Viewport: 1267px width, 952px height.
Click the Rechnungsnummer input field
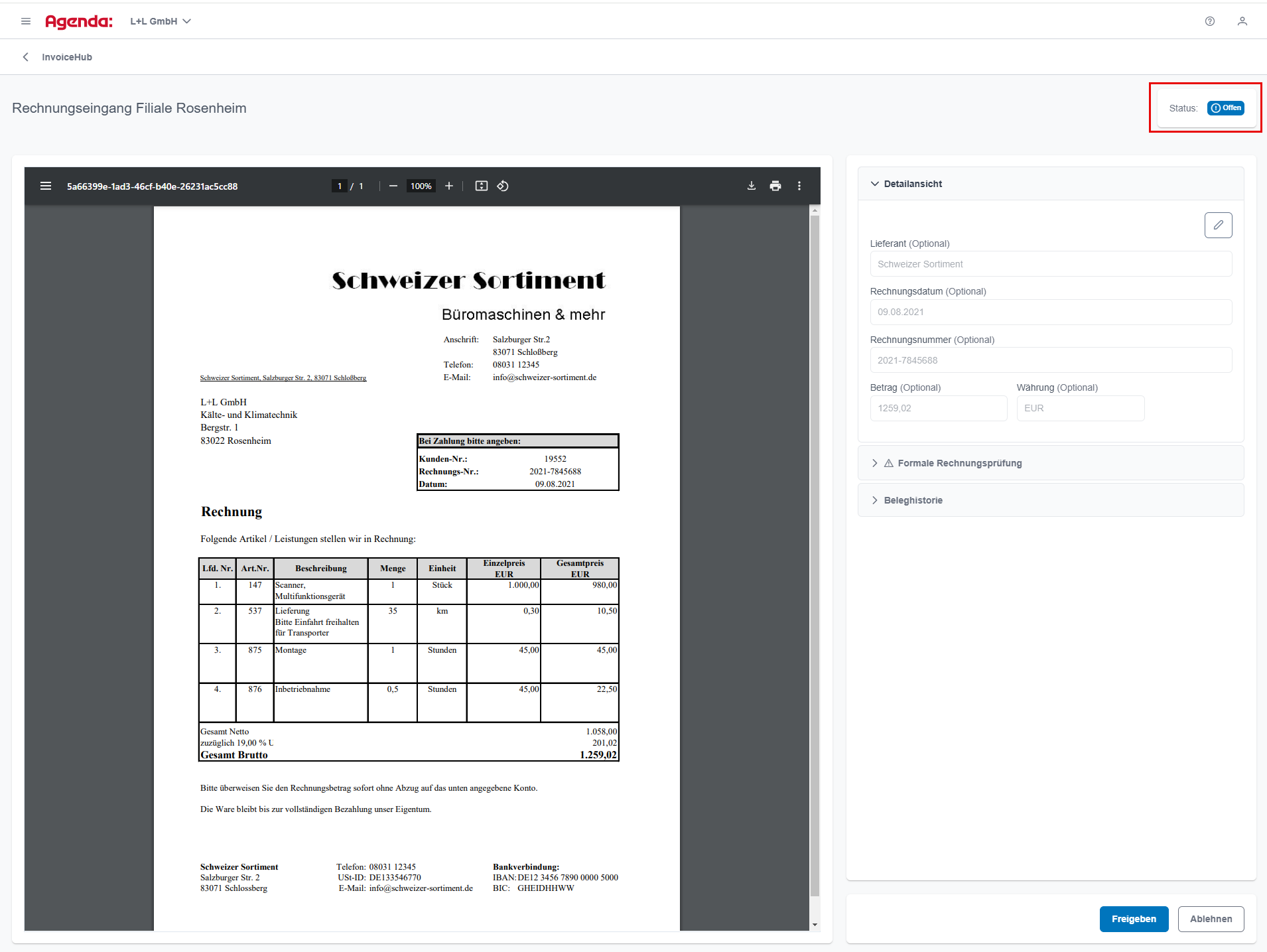[1051, 360]
